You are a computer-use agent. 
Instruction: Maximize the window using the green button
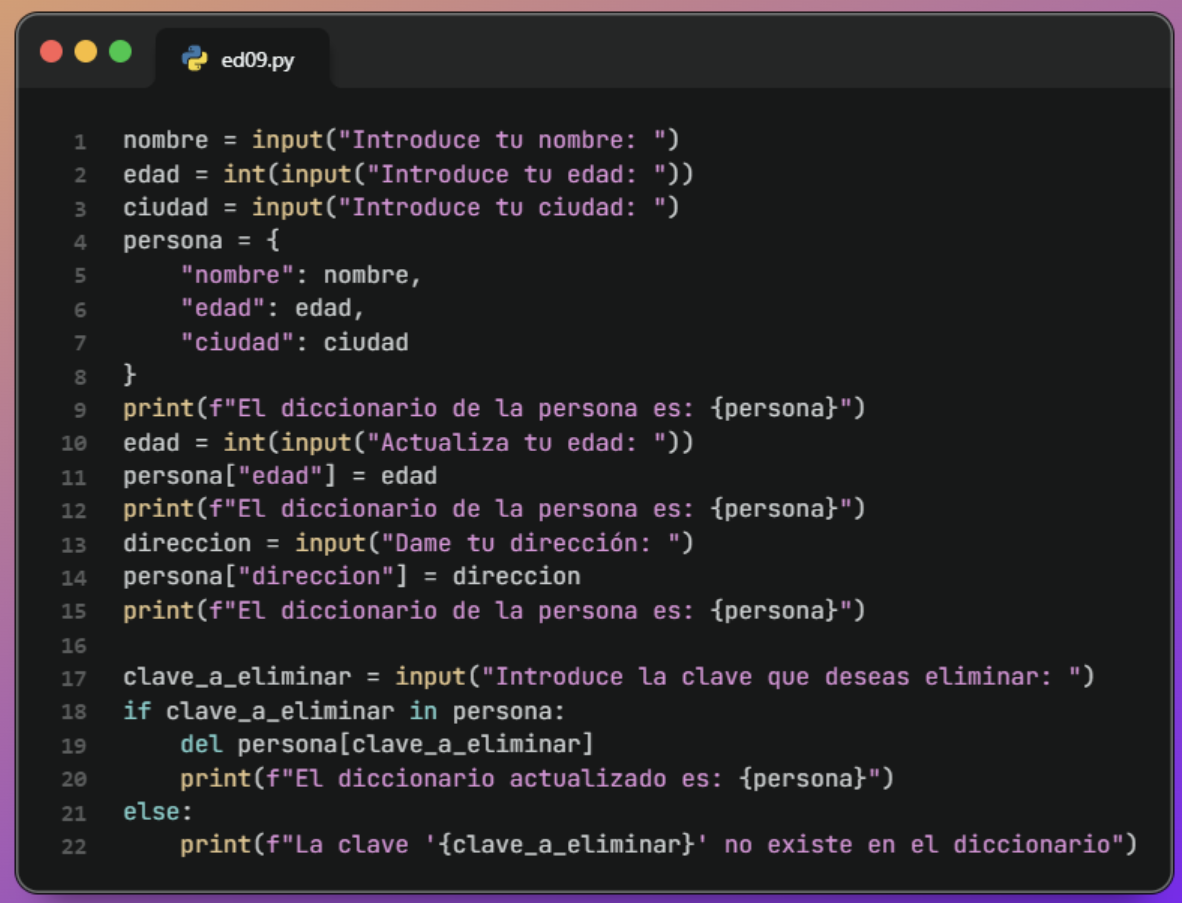click(120, 51)
